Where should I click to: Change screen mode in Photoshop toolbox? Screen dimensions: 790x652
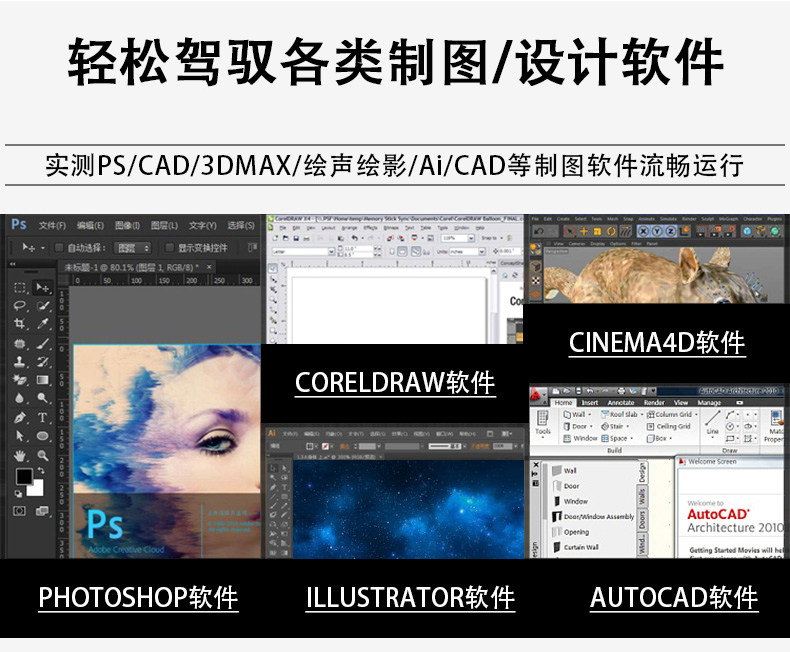pyautogui.click(x=42, y=511)
